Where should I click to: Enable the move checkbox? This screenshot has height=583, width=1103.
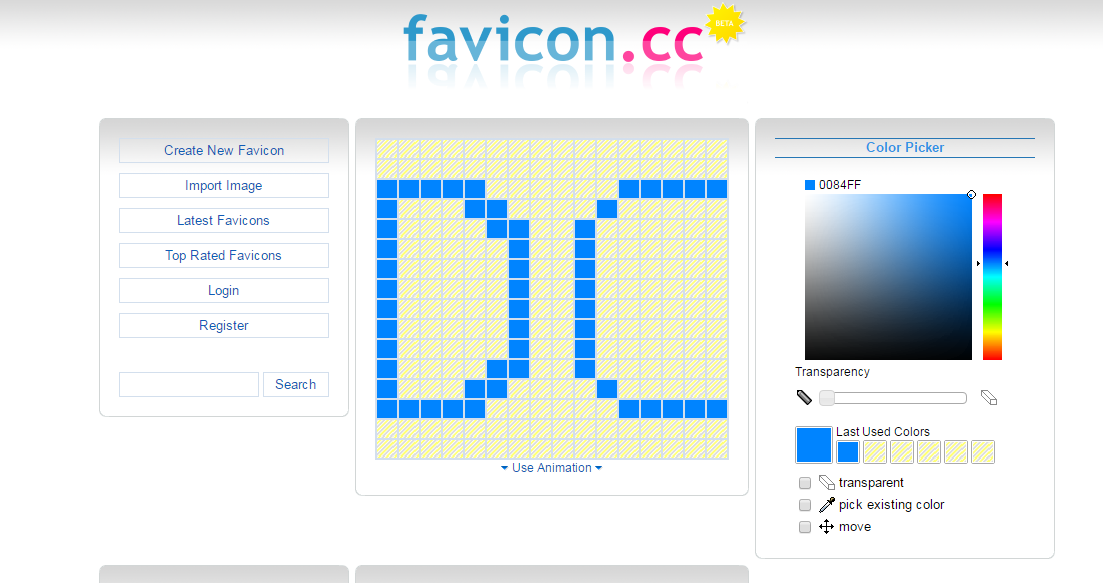click(805, 527)
